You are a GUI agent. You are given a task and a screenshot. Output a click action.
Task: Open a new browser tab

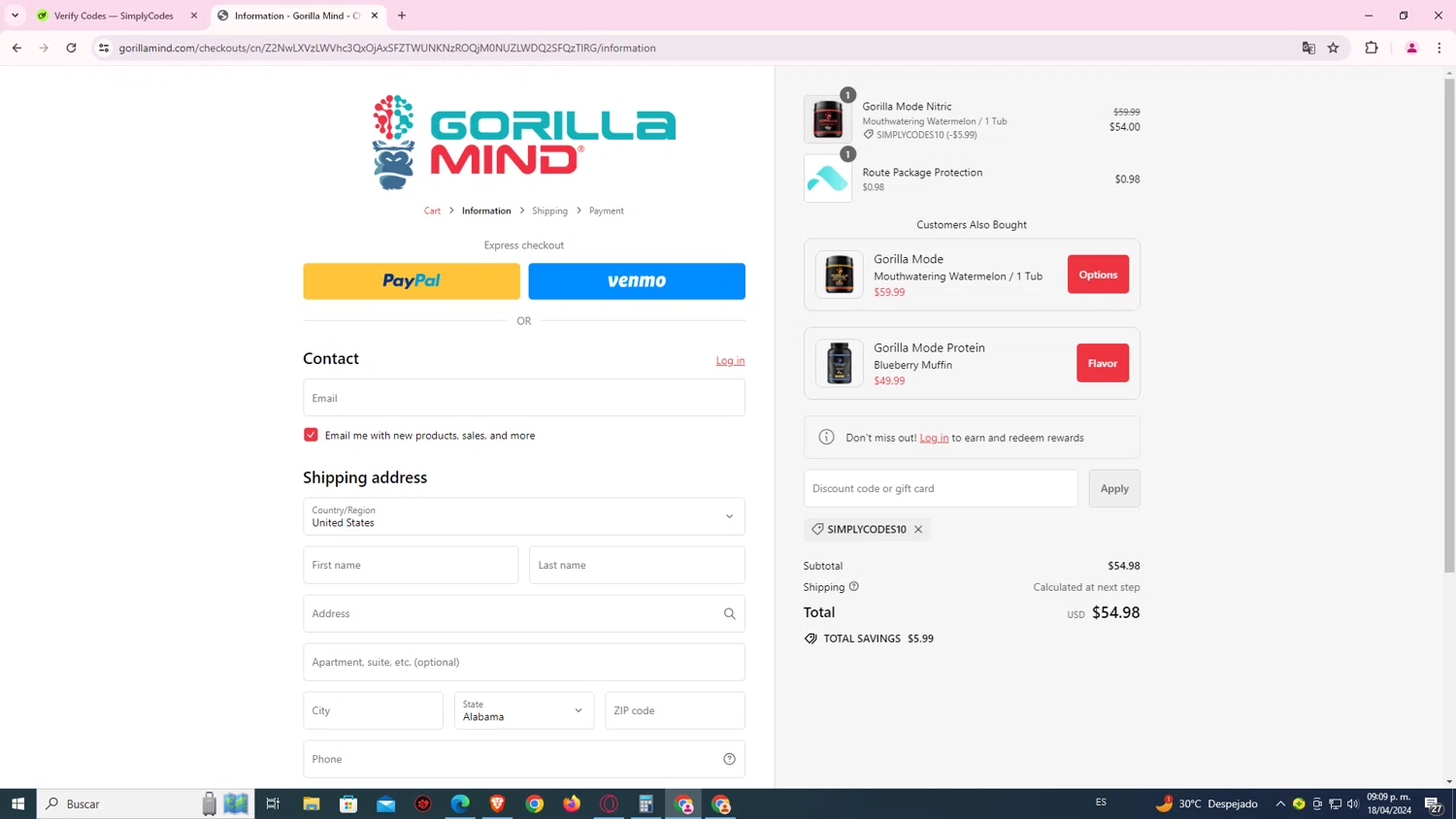pos(402,16)
